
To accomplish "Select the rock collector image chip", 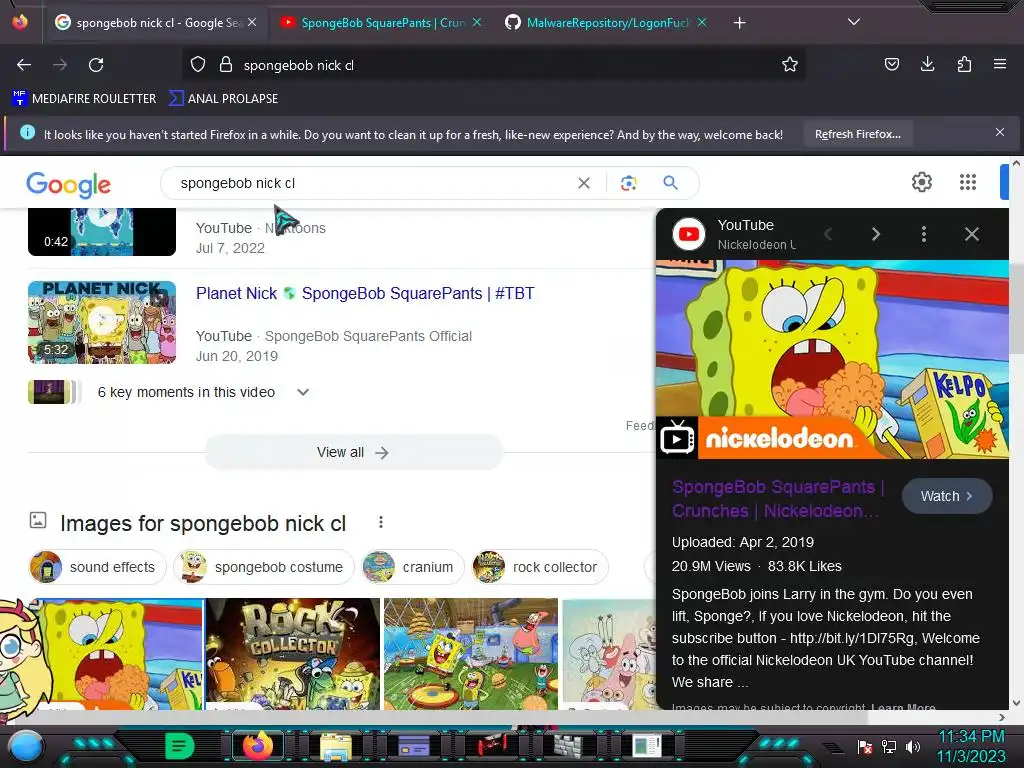I will [539, 567].
